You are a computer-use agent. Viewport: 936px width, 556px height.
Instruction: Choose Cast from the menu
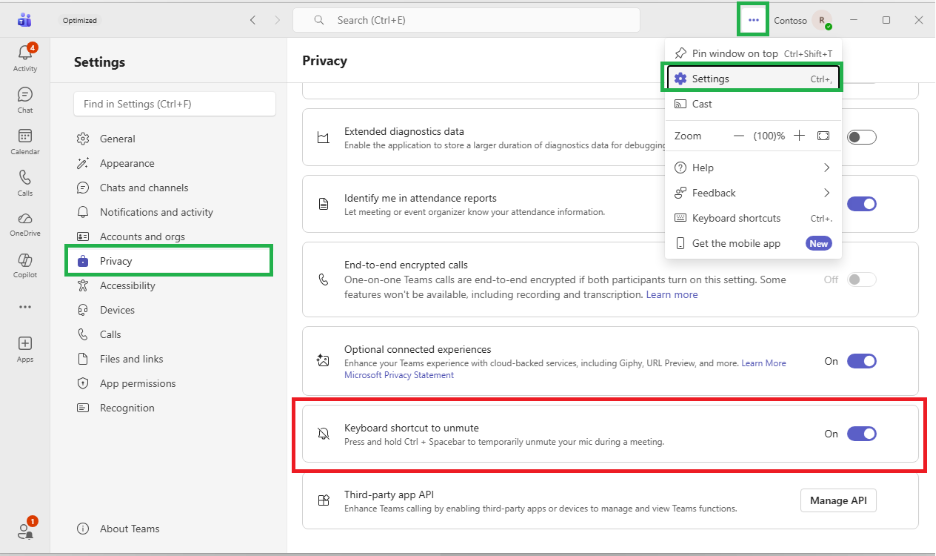[x=753, y=104]
